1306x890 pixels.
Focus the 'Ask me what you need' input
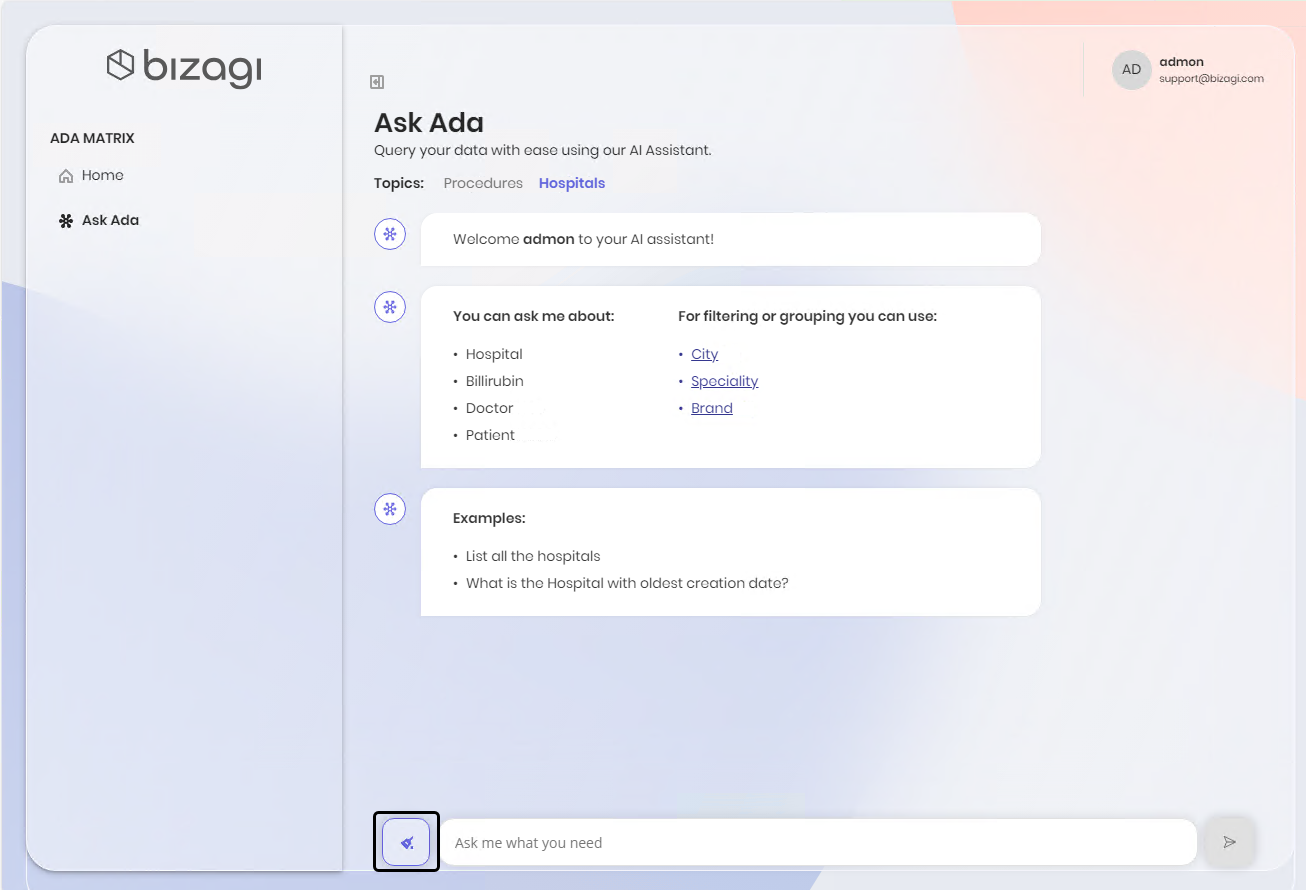pyautogui.click(x=818, y=842)
